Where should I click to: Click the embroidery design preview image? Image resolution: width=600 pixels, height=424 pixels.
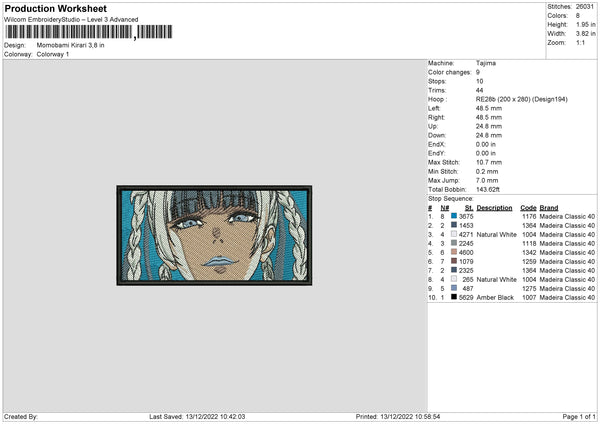point(214,236)
